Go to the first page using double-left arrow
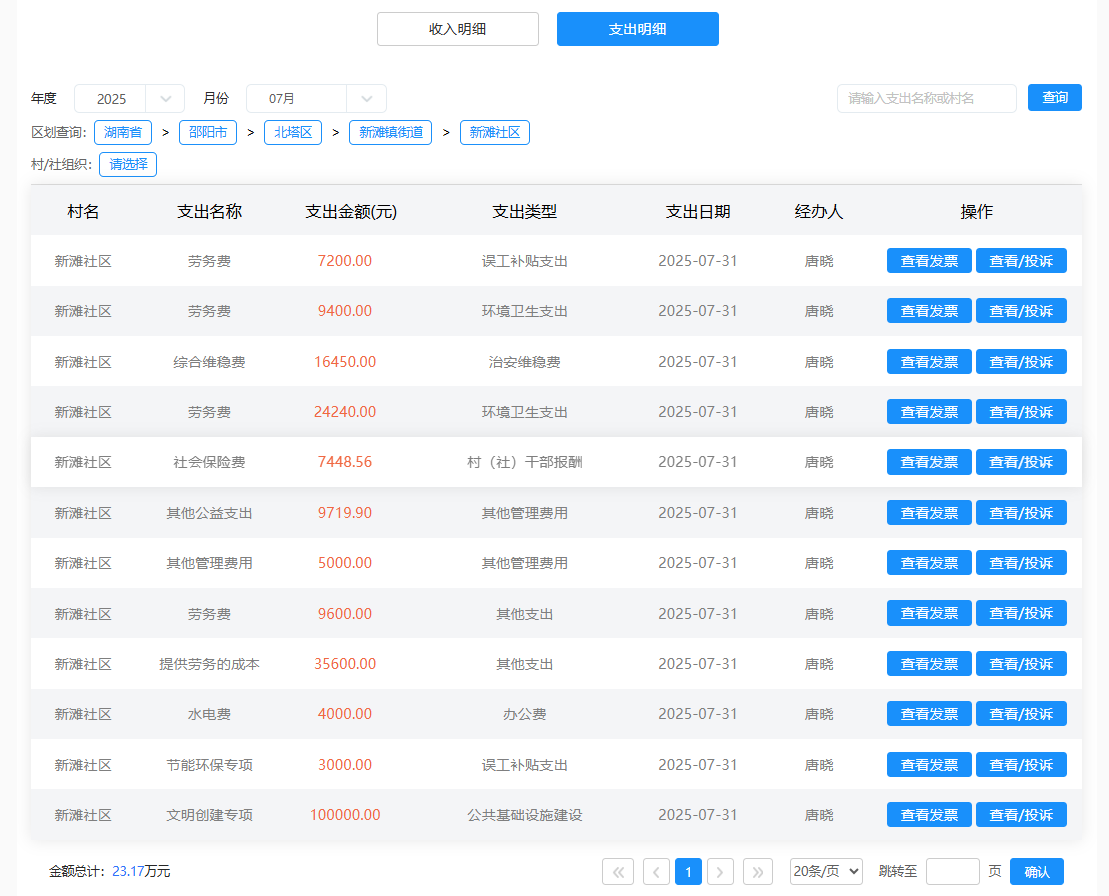The height and width of the screenshot is (896, 1109). pyautogui.click(x=617, y=872)
